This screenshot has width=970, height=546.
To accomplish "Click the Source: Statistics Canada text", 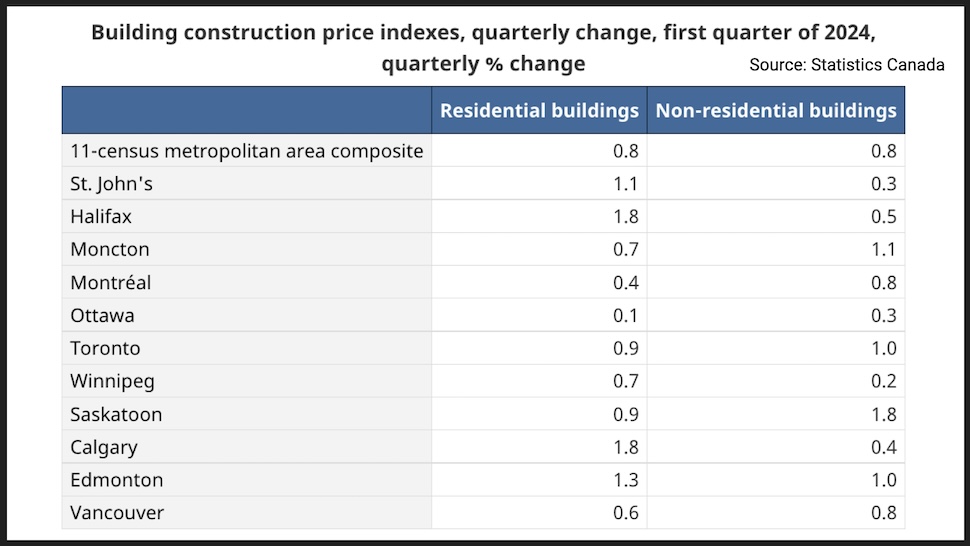I will [846, 65].
